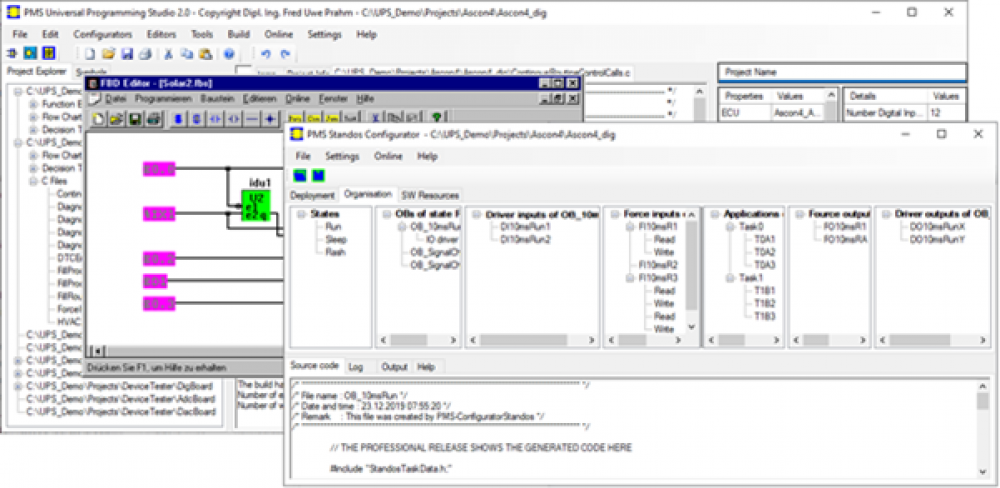Click the Undo arrow in main toolbar
1000x488 pixels.
(267, 53)
